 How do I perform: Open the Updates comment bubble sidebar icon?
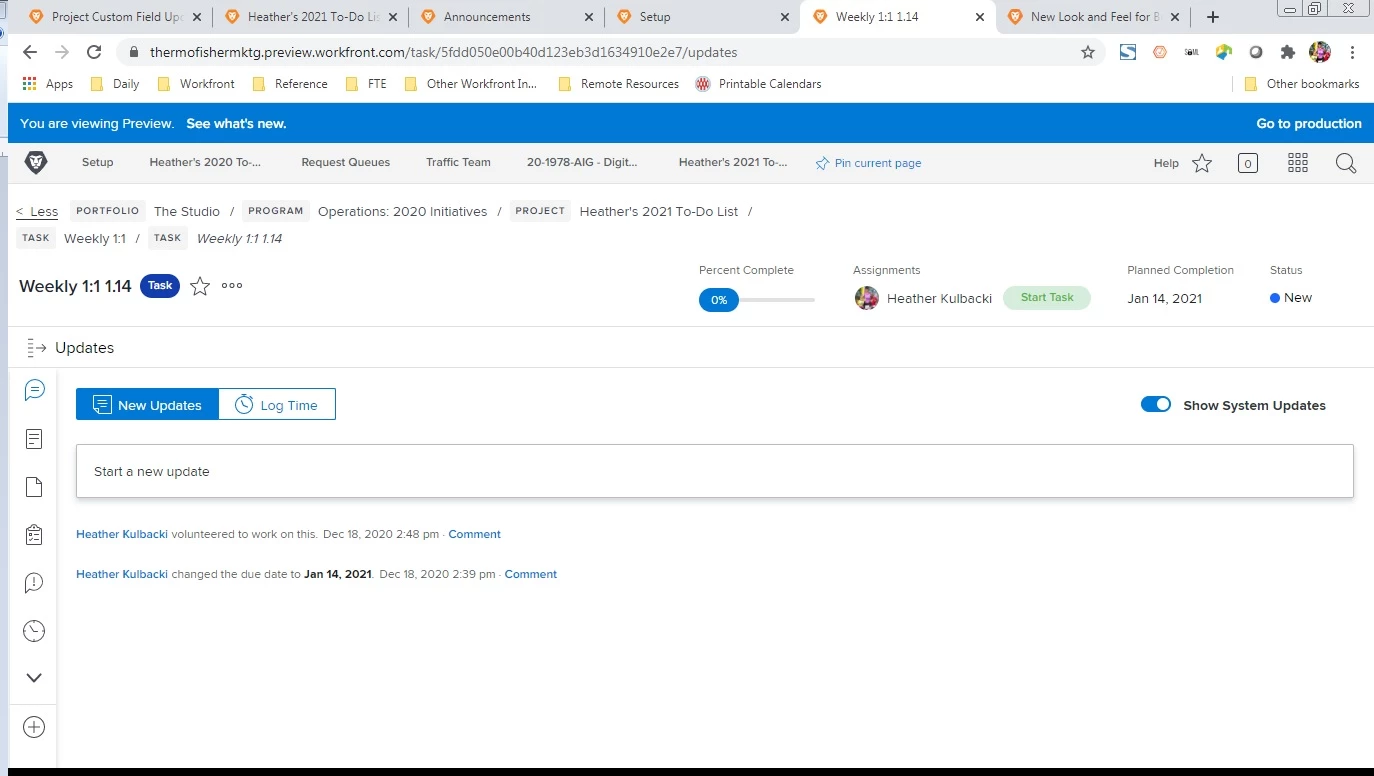coord(34,390)
